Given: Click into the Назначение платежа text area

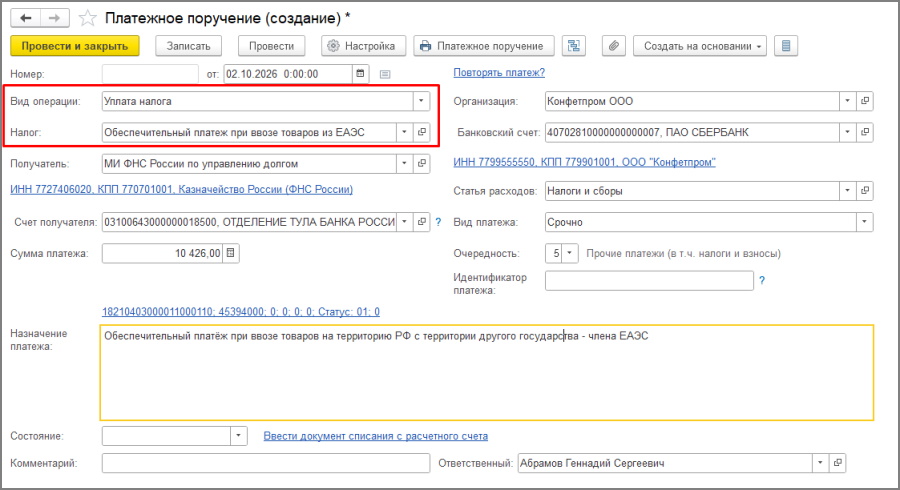Looking at the screenshot, I should pos(487,373).
